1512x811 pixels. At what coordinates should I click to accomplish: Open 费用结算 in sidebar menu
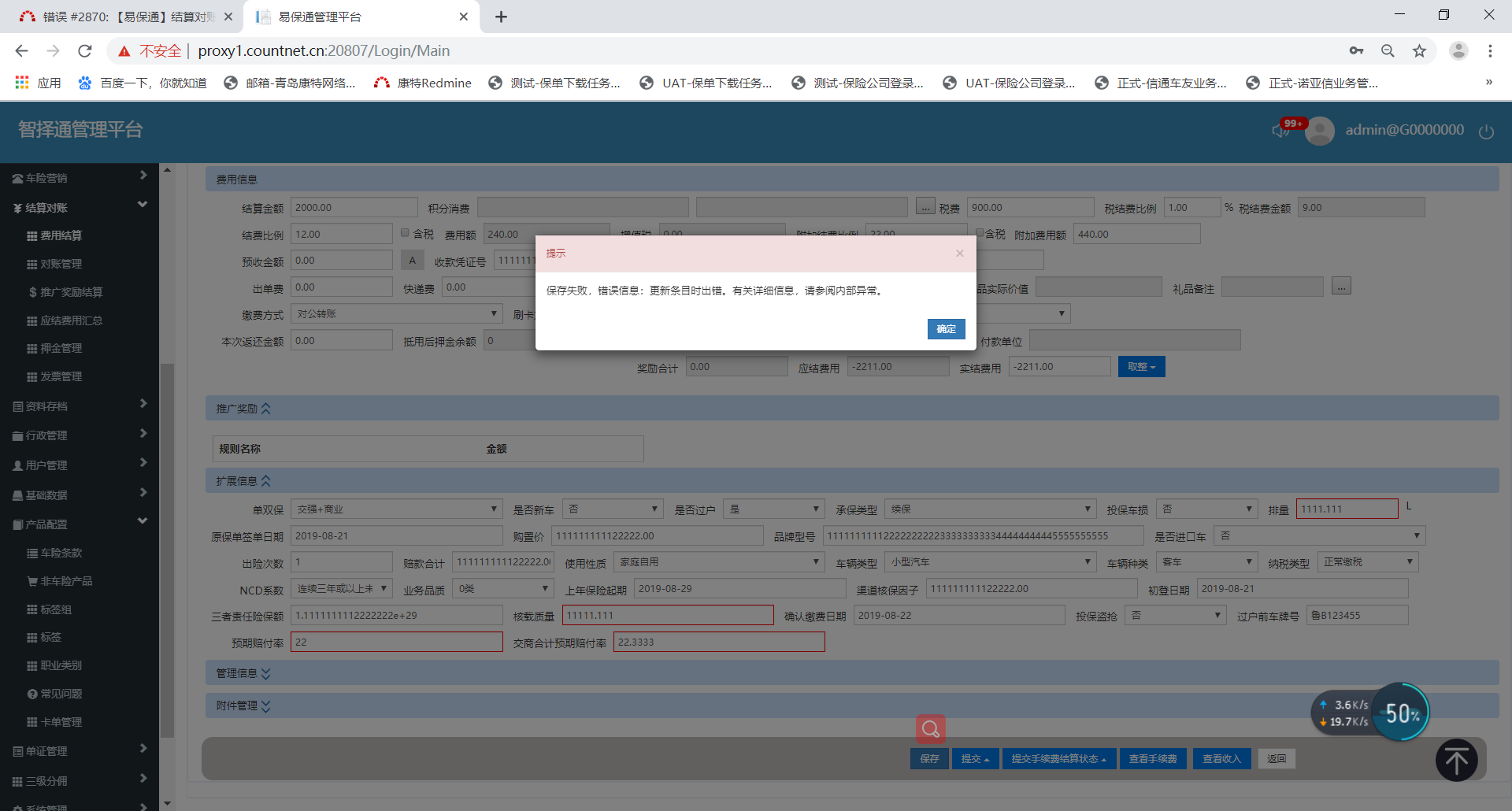tap(61, 235)
